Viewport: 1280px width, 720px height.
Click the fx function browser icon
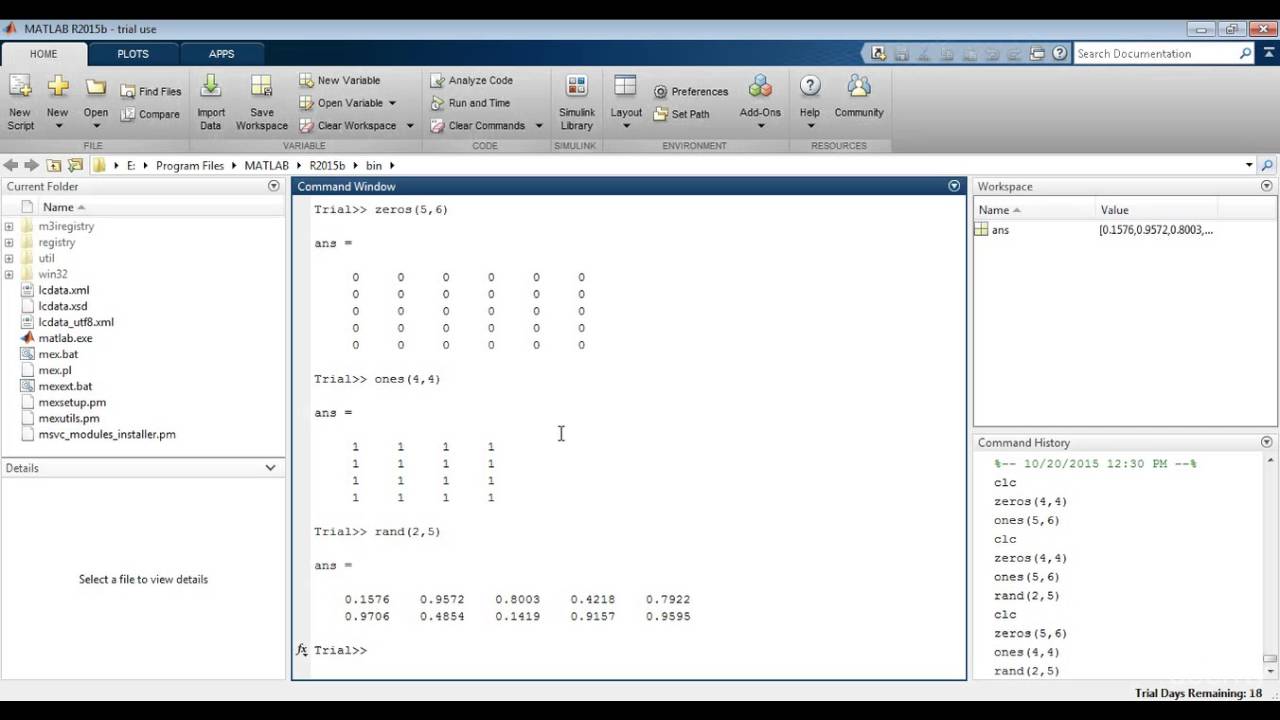pyautogui.click(x=302, y=650)
